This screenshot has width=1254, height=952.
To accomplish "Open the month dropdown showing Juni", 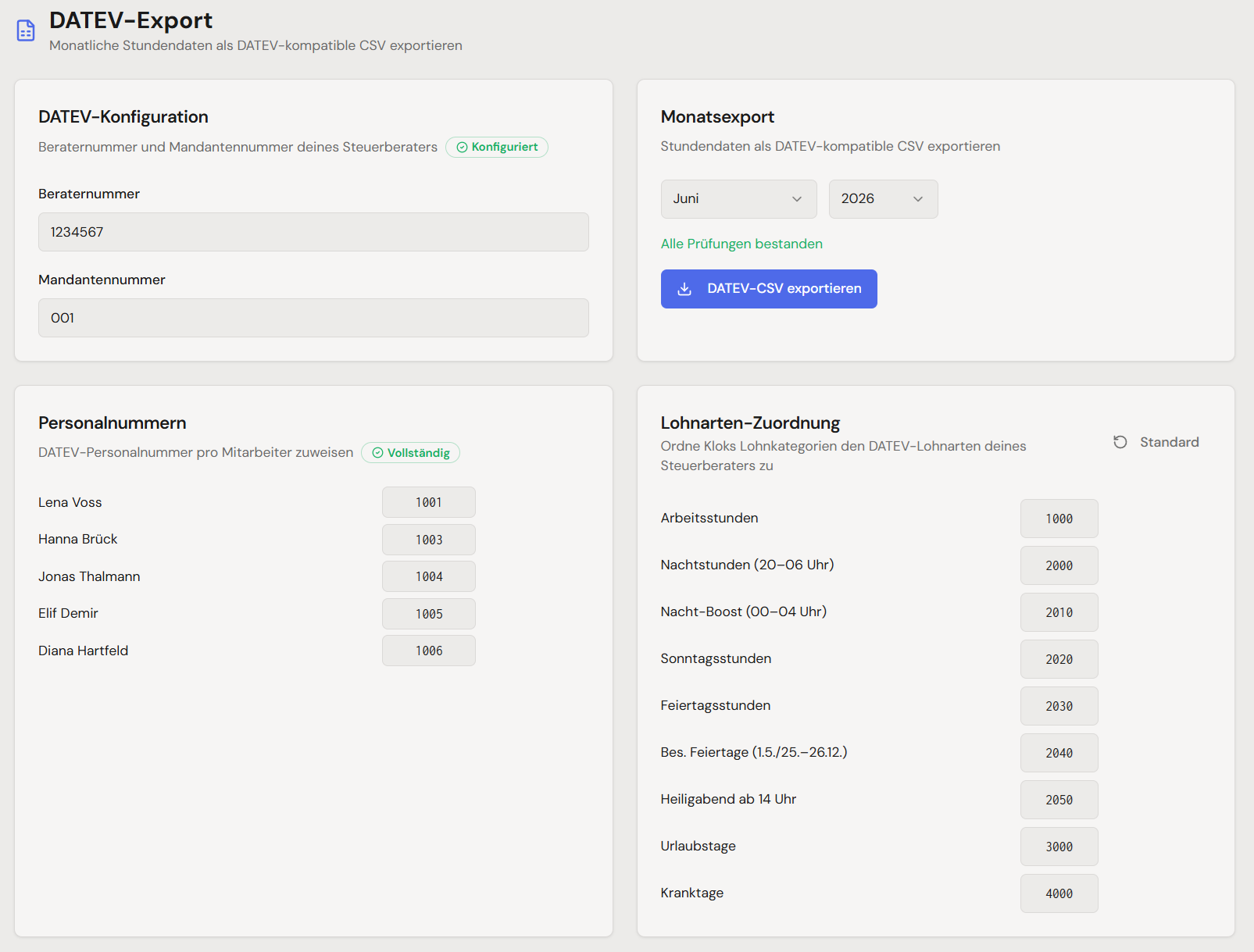I will 738,199.
